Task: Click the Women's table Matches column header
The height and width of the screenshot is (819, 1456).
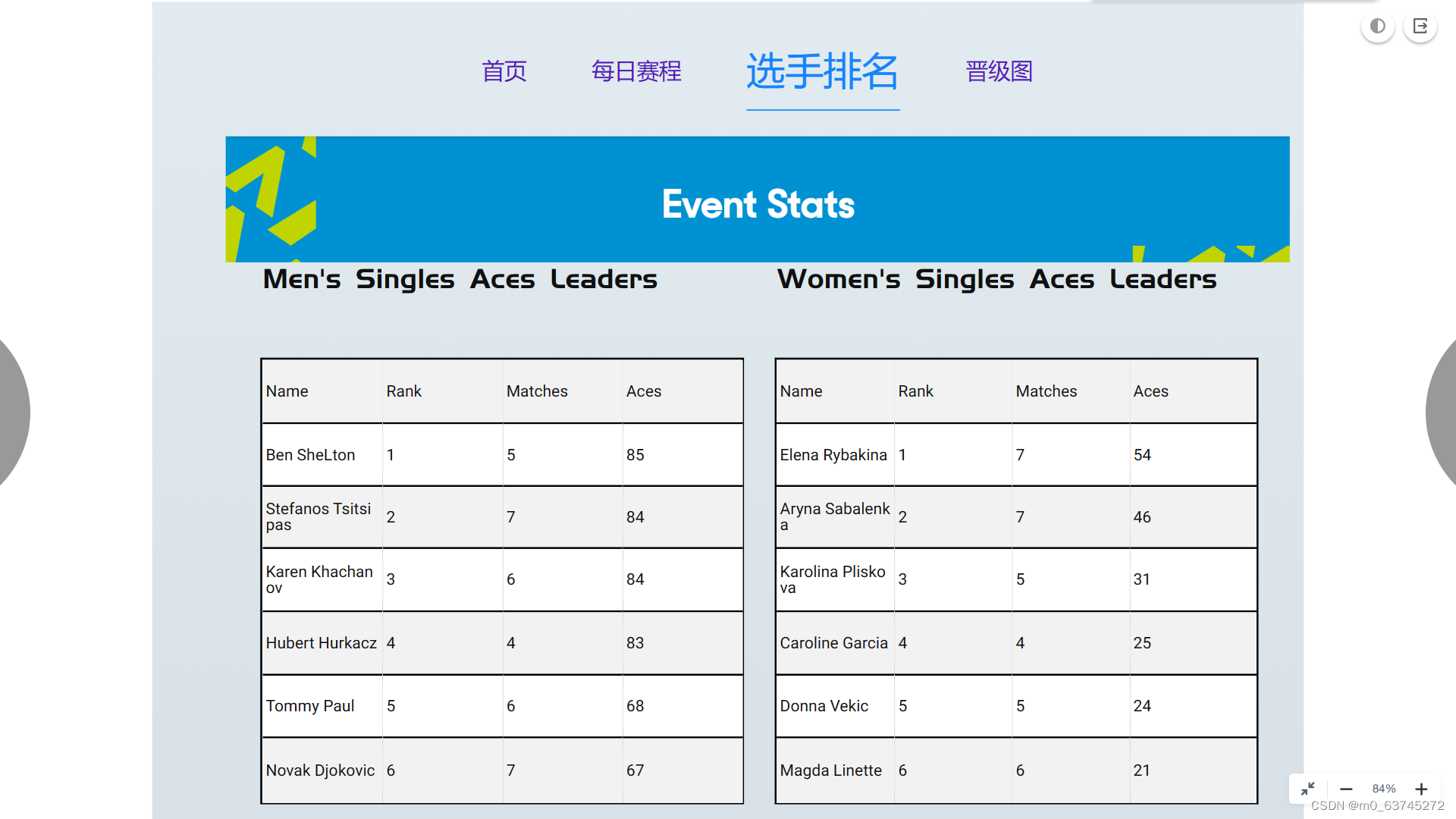Action: 1046,391
